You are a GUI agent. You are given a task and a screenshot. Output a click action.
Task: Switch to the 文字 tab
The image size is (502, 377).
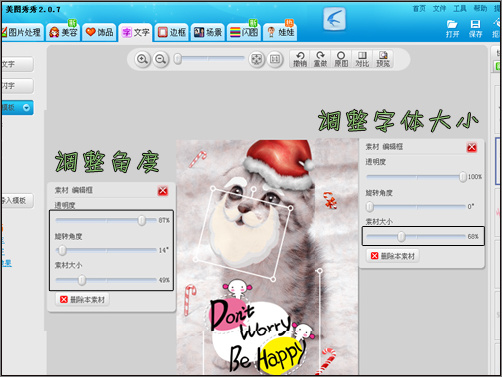135,32
